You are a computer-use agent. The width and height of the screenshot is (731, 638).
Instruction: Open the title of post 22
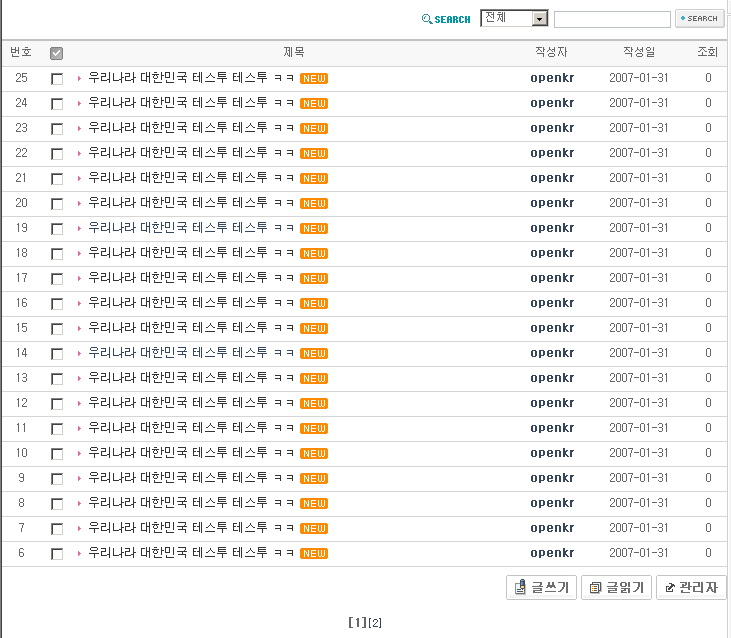pos(191,153)
